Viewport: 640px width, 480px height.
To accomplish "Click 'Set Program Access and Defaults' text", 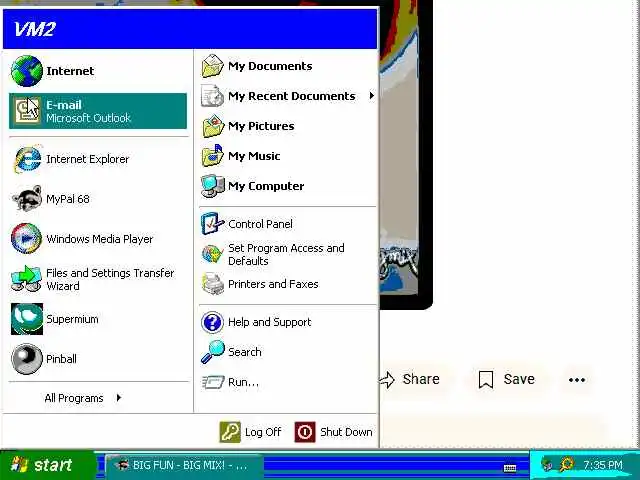I will [286, 254].
